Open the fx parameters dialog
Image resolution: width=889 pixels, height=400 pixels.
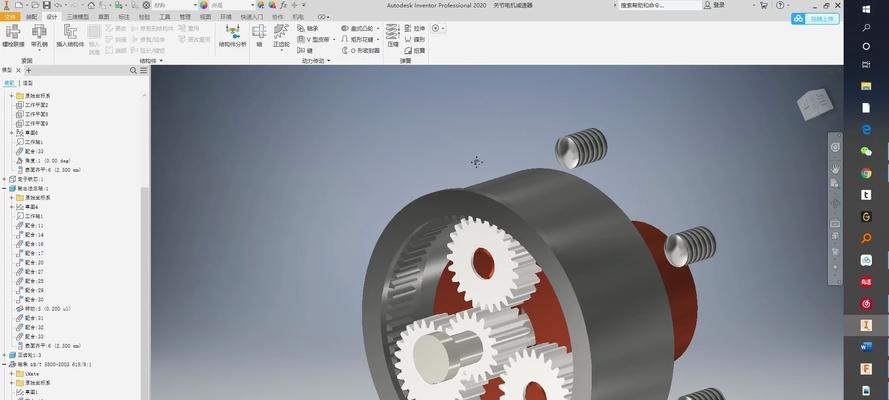[x=283, y=5]
